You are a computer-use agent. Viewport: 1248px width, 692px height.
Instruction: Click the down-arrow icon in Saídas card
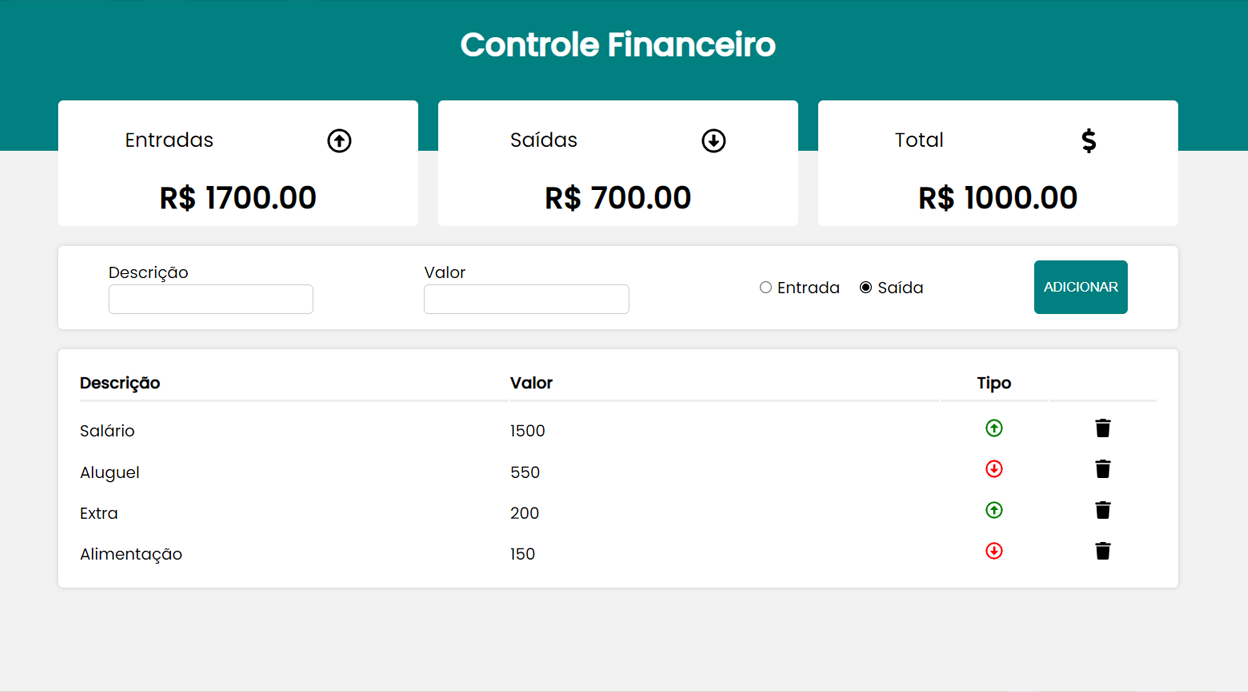click(x=713, y=141)
